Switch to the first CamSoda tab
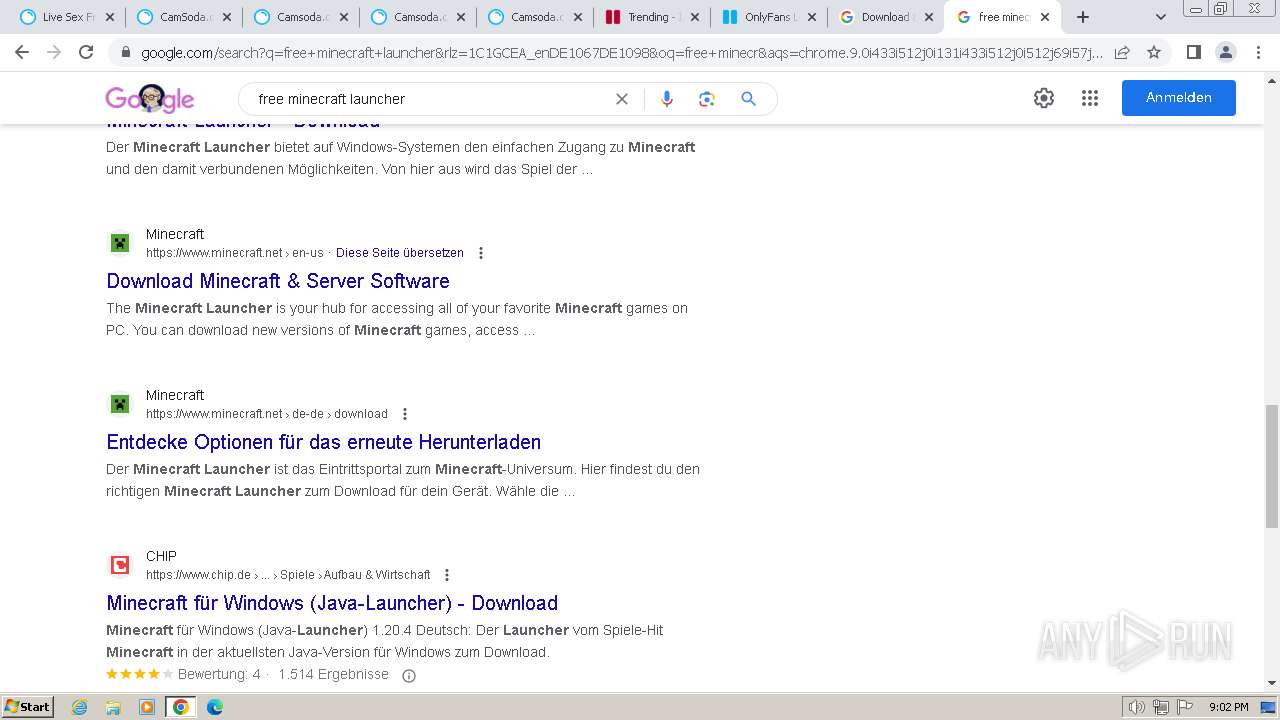The width and height of the screenshot is (1280, 720). pyautogui.click(x=182, y=17)
